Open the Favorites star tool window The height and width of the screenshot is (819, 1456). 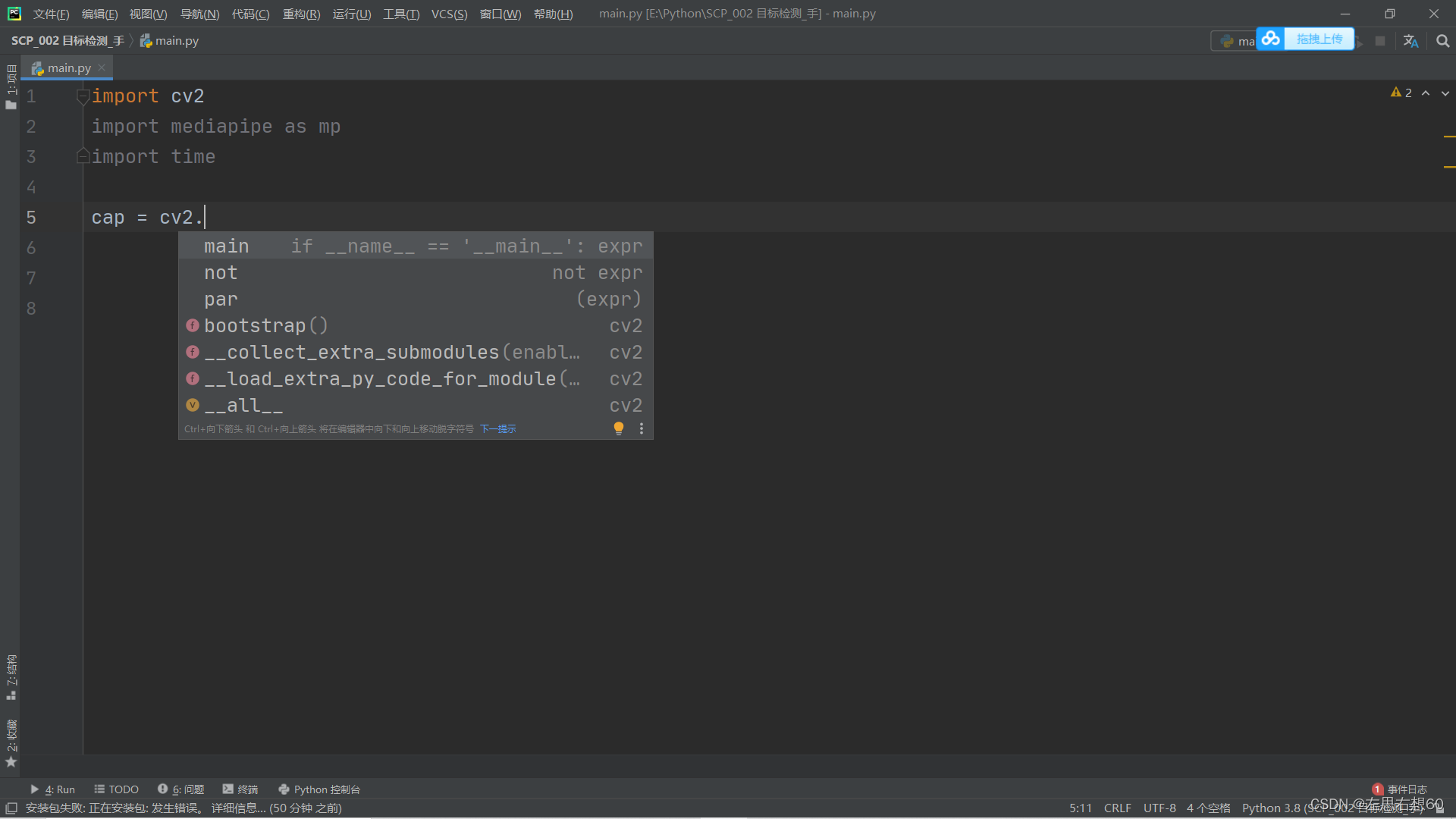tap(11, 761)
